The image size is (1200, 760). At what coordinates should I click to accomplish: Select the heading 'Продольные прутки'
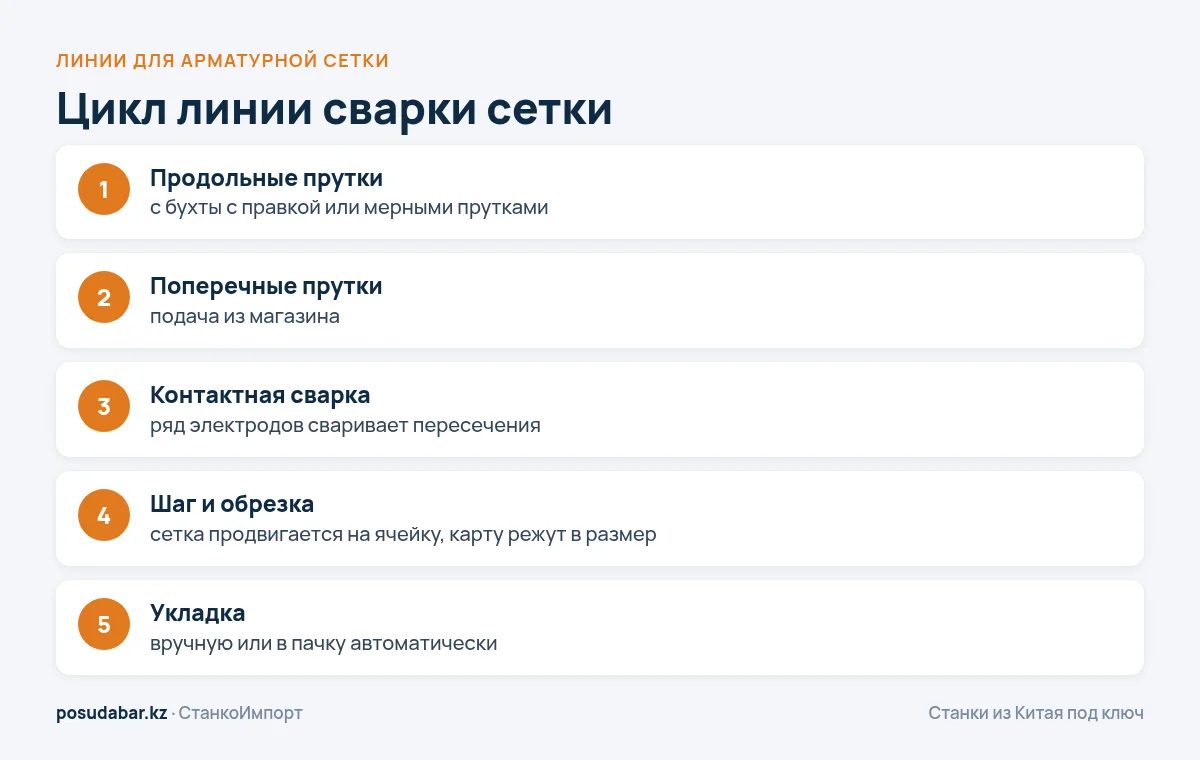266,178
